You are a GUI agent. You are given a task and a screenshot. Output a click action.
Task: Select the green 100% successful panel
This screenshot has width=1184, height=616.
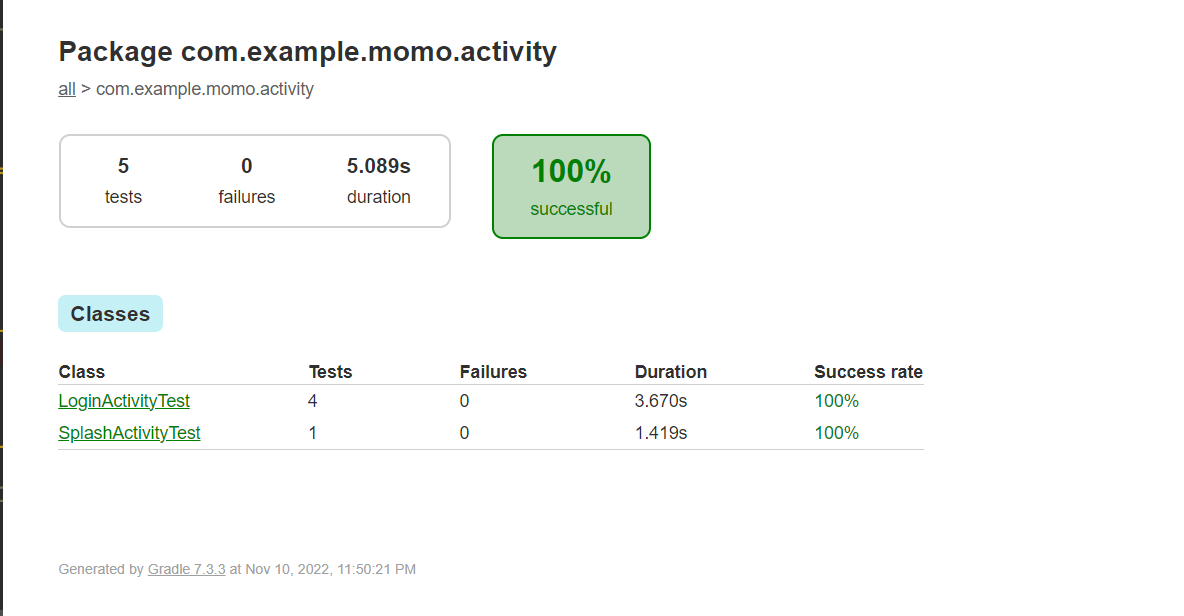pos(571,186)
